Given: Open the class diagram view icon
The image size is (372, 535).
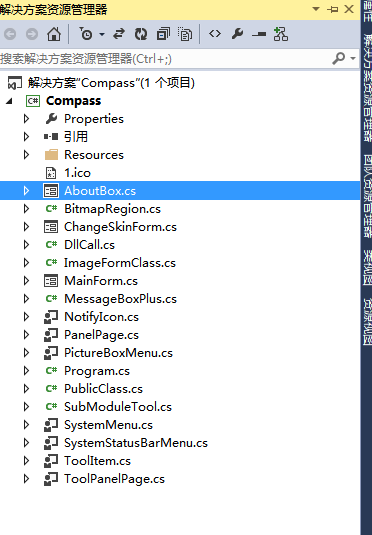Looking at the screenshot, I should point(281,34).
